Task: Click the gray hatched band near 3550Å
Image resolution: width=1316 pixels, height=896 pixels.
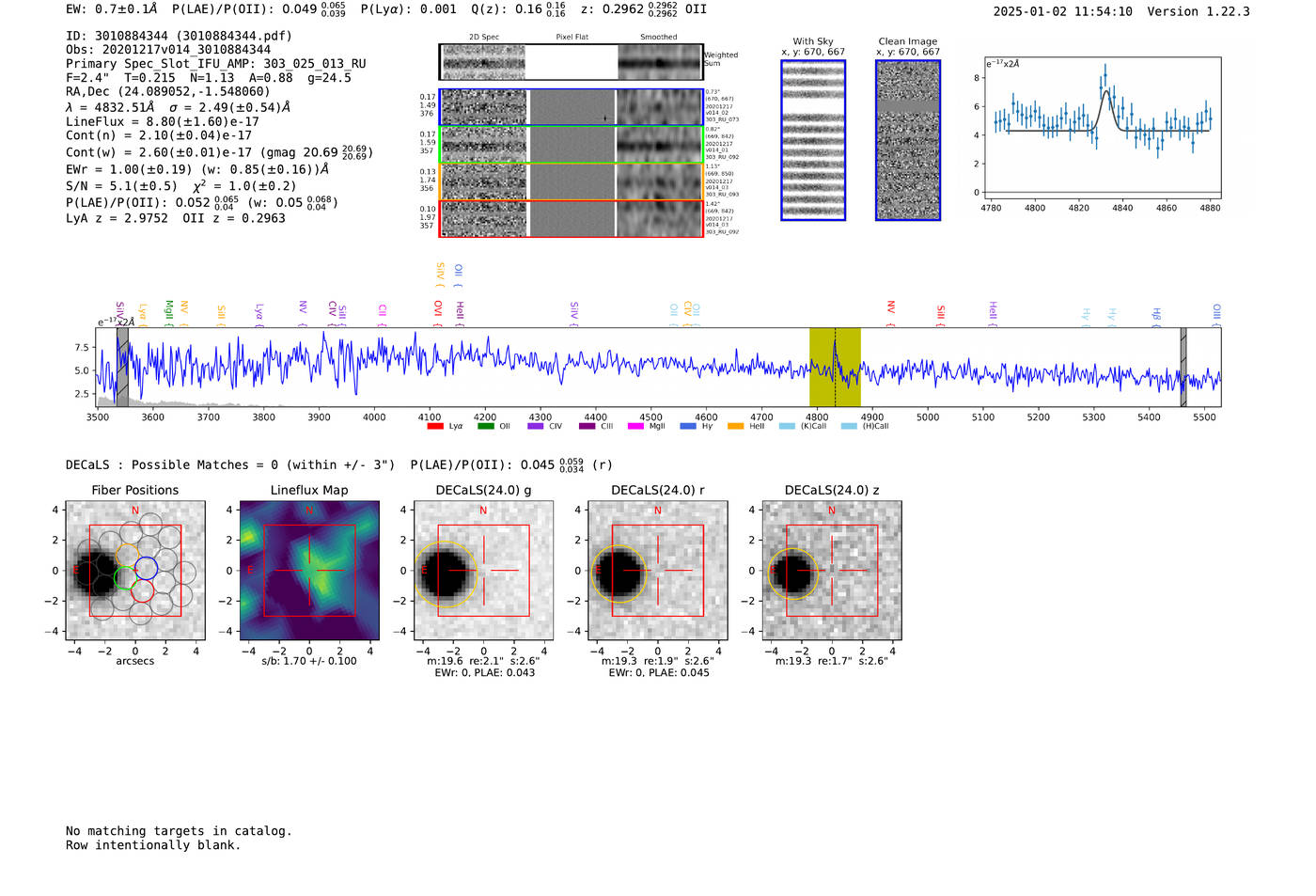Action: click(122, 367)
